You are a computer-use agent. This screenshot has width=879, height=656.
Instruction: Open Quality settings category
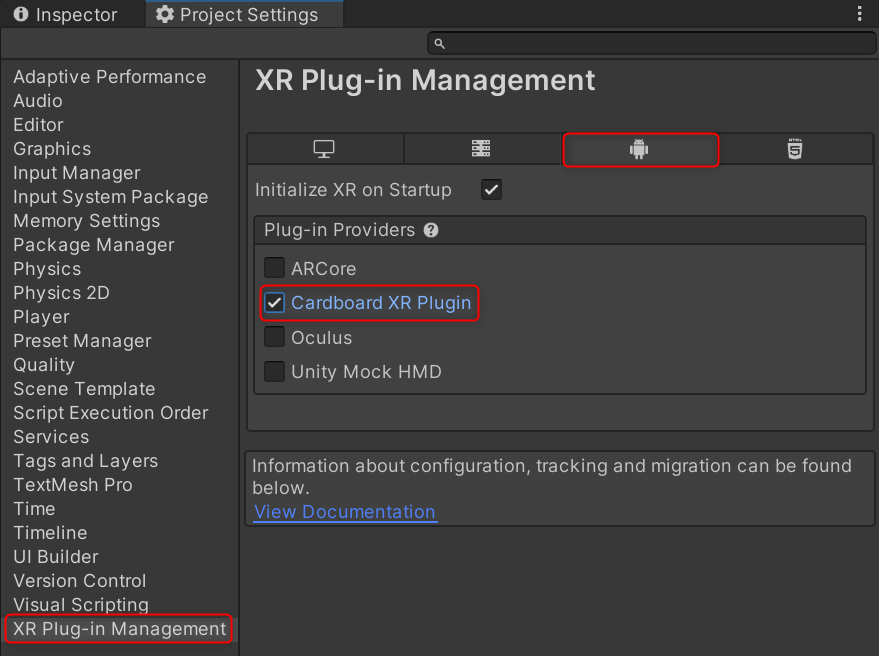coord(44,365)
